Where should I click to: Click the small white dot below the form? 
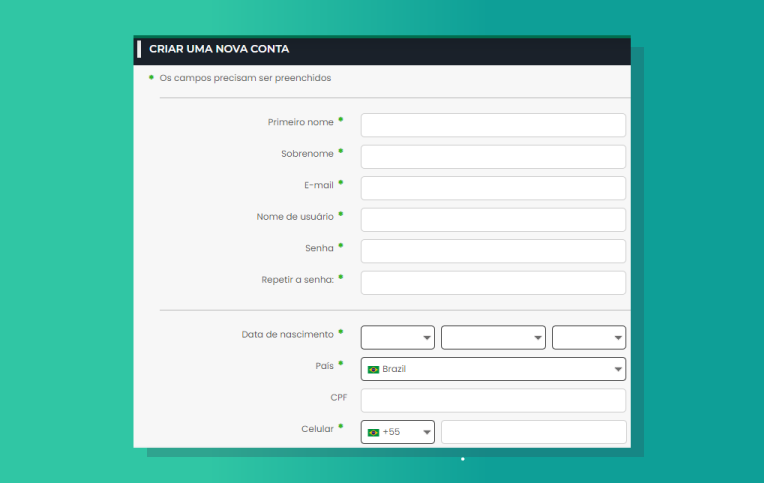[462, 459]
